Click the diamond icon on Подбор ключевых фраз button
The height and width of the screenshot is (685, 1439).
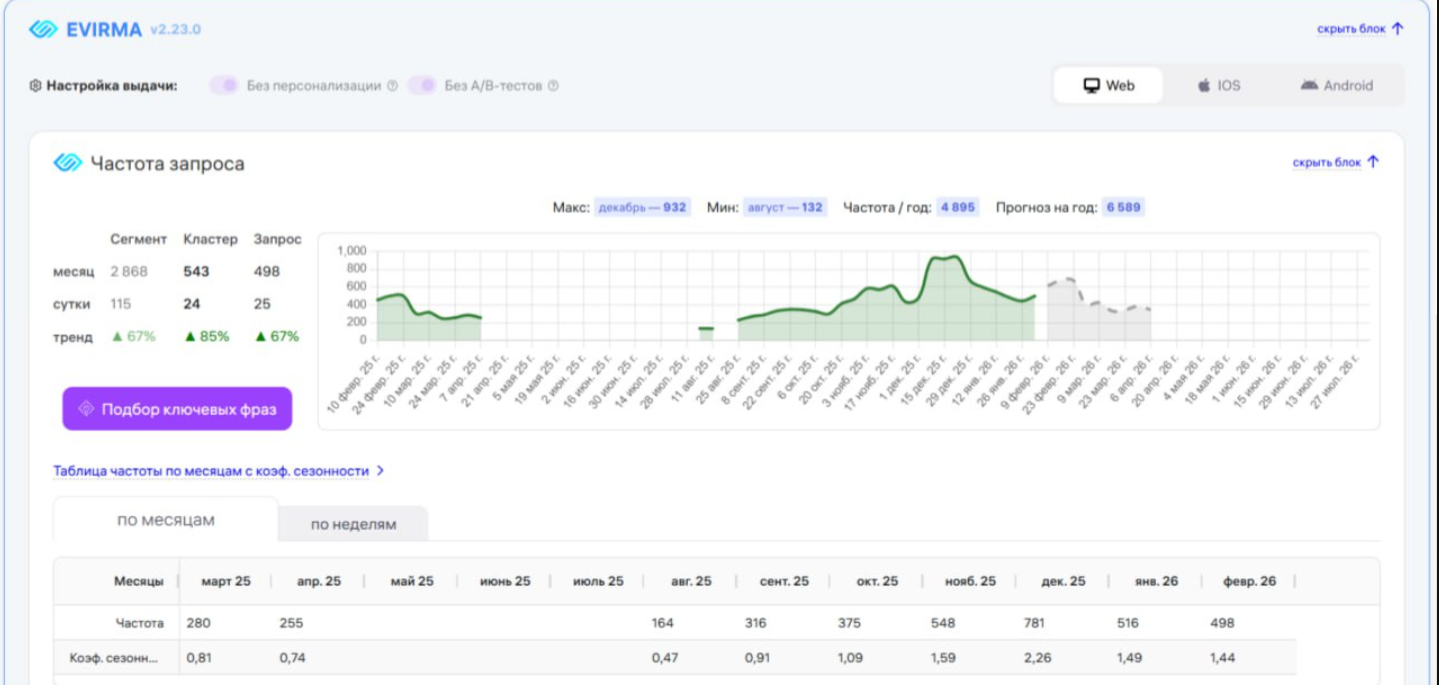pos(86,409)
